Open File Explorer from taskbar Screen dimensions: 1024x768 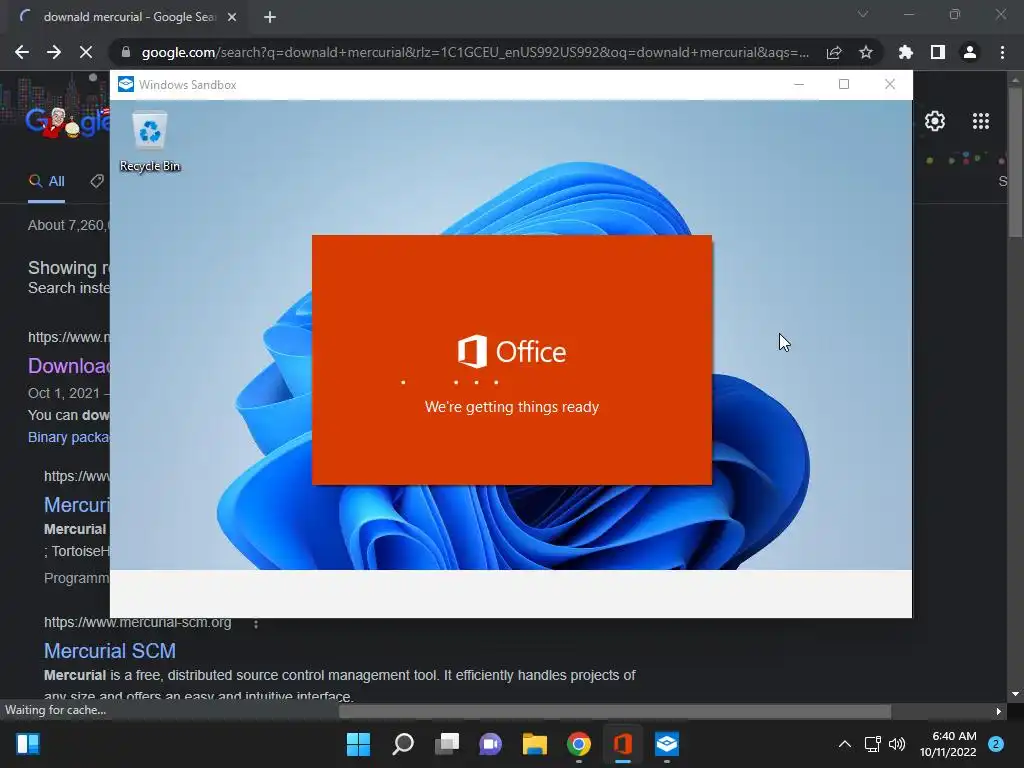click(534, 744)
